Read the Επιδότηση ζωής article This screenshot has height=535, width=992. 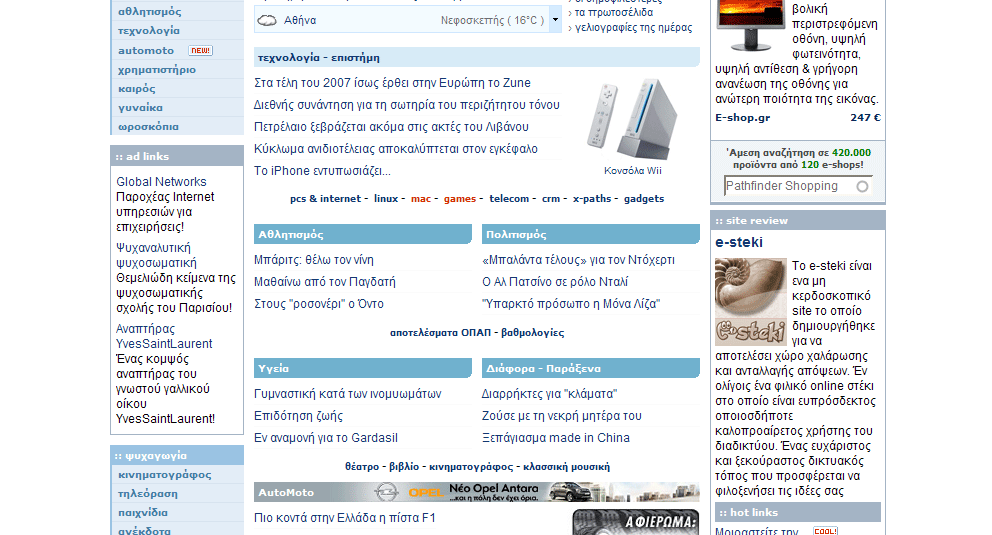point(299,416)
